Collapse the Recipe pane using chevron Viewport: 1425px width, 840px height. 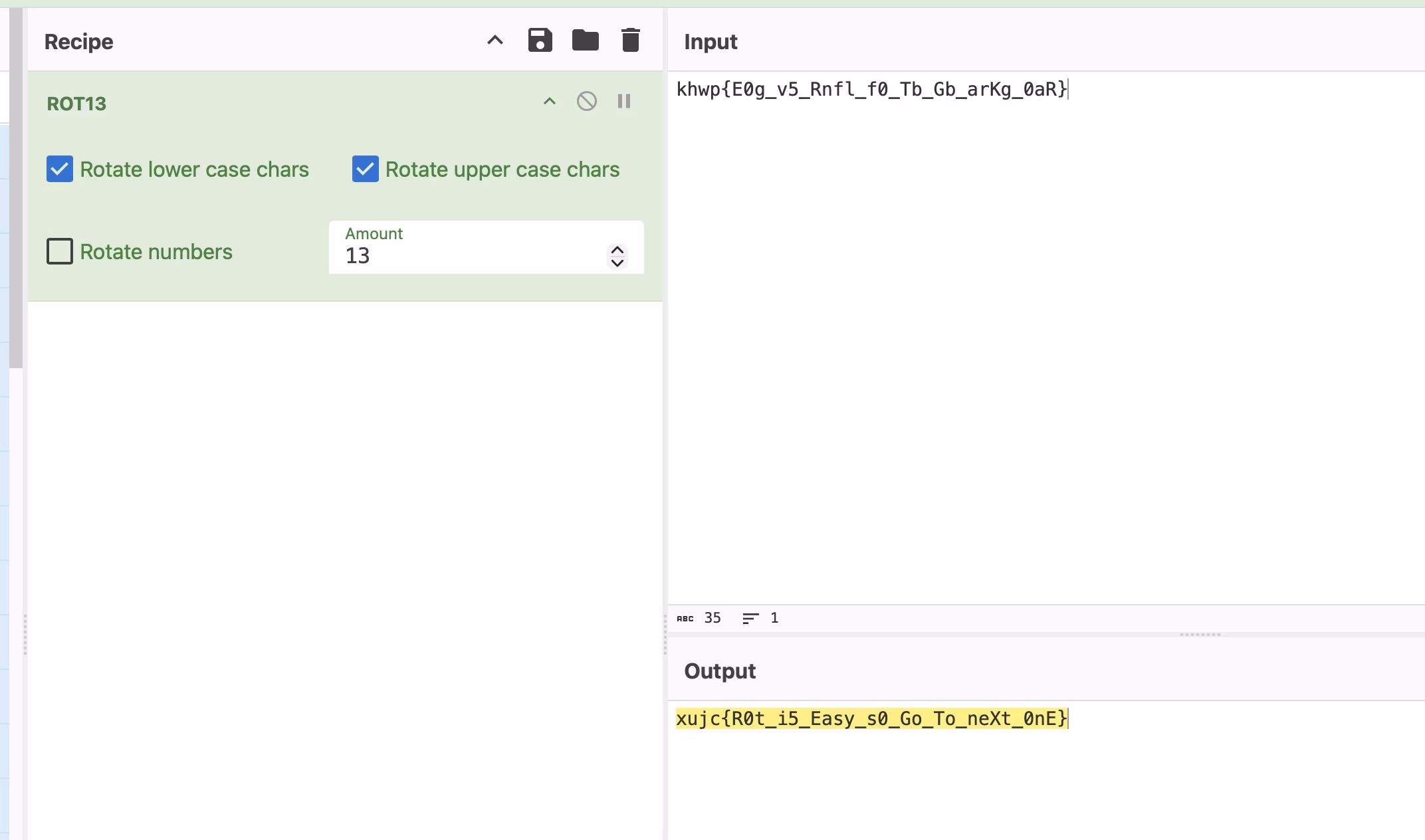point(494,41)
